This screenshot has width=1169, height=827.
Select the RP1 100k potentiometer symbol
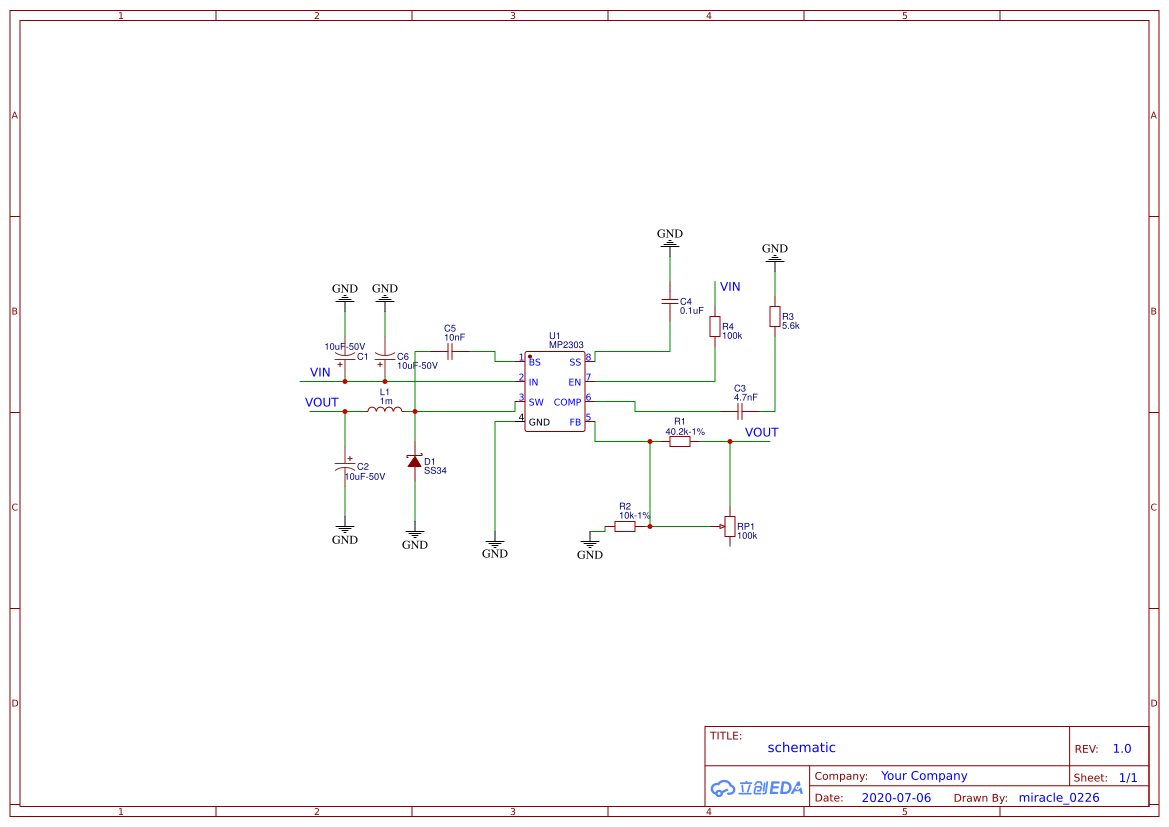(x=729, y=527)
